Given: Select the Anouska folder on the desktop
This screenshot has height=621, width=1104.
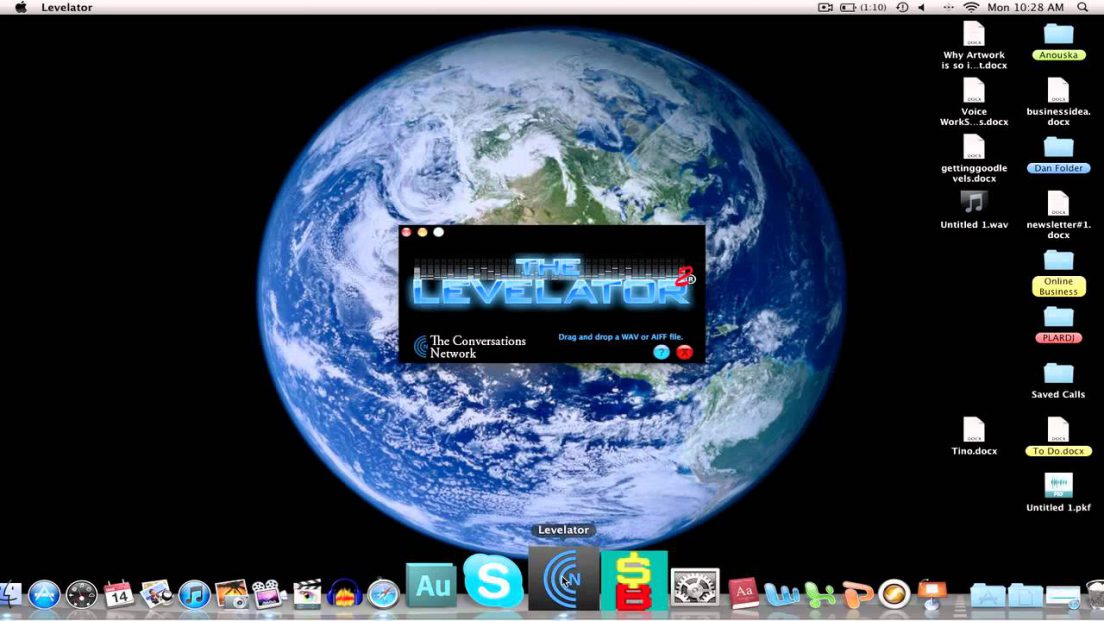Looking at the screenshot, I should (1058, 42).
